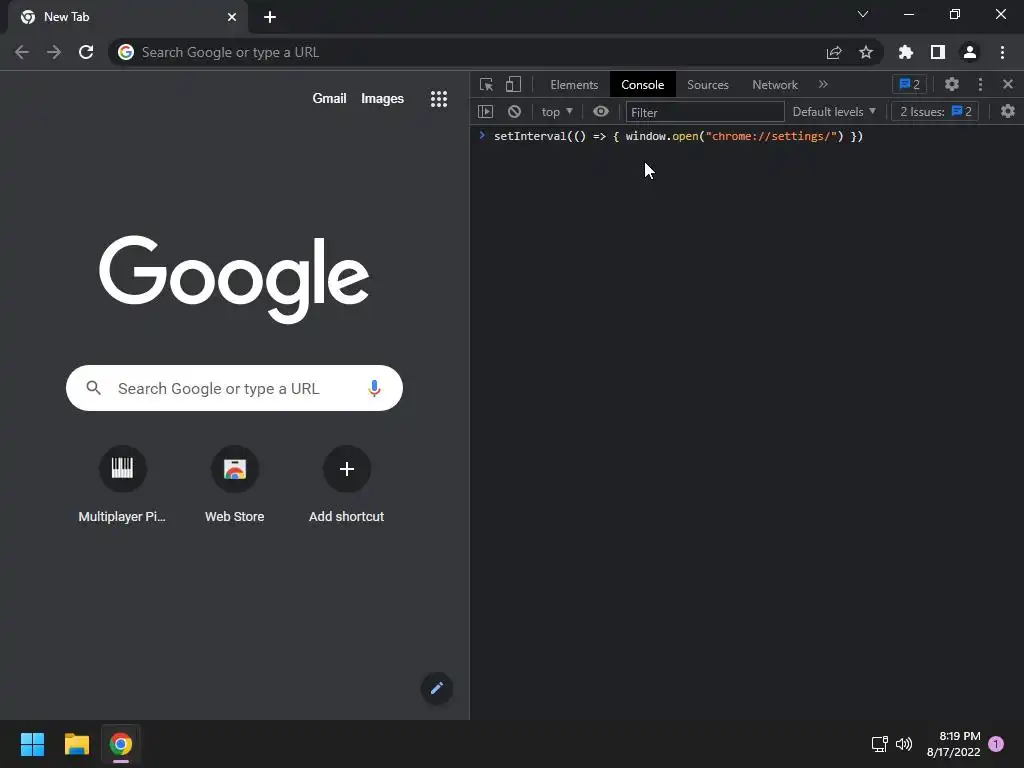Open the network tray icon
Screen dimensions: 1024x768
click(x=880, y=744)
